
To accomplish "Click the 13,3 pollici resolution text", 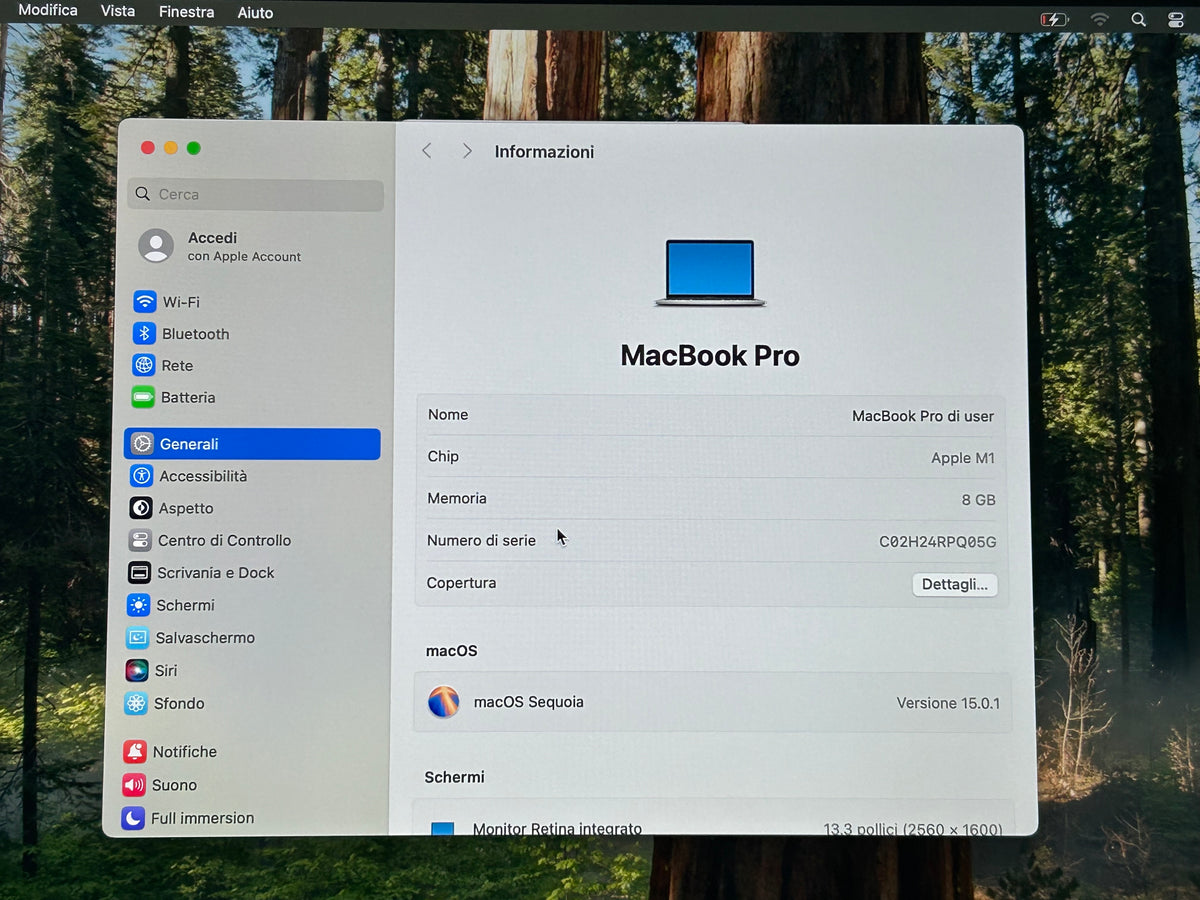I will (913, 829).
